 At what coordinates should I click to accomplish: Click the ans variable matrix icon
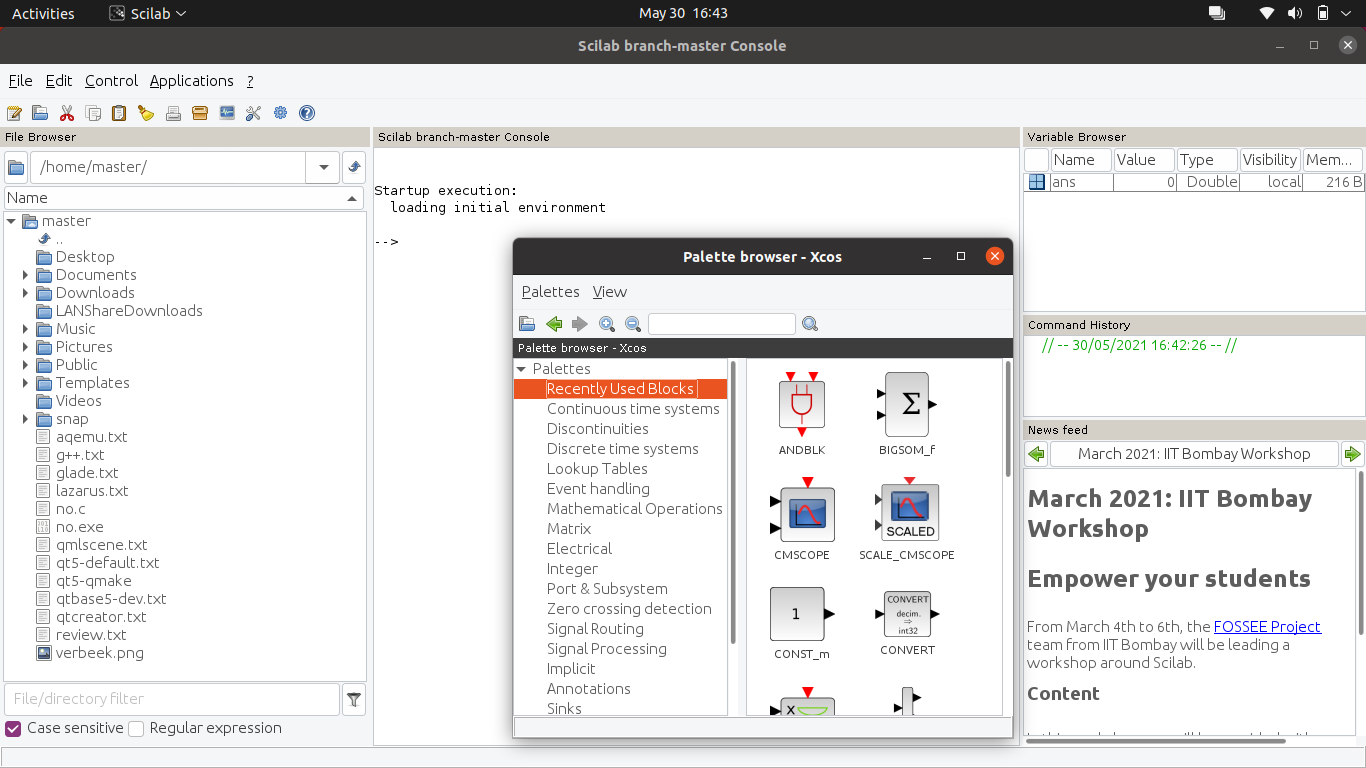click(x=1037, y=182)
